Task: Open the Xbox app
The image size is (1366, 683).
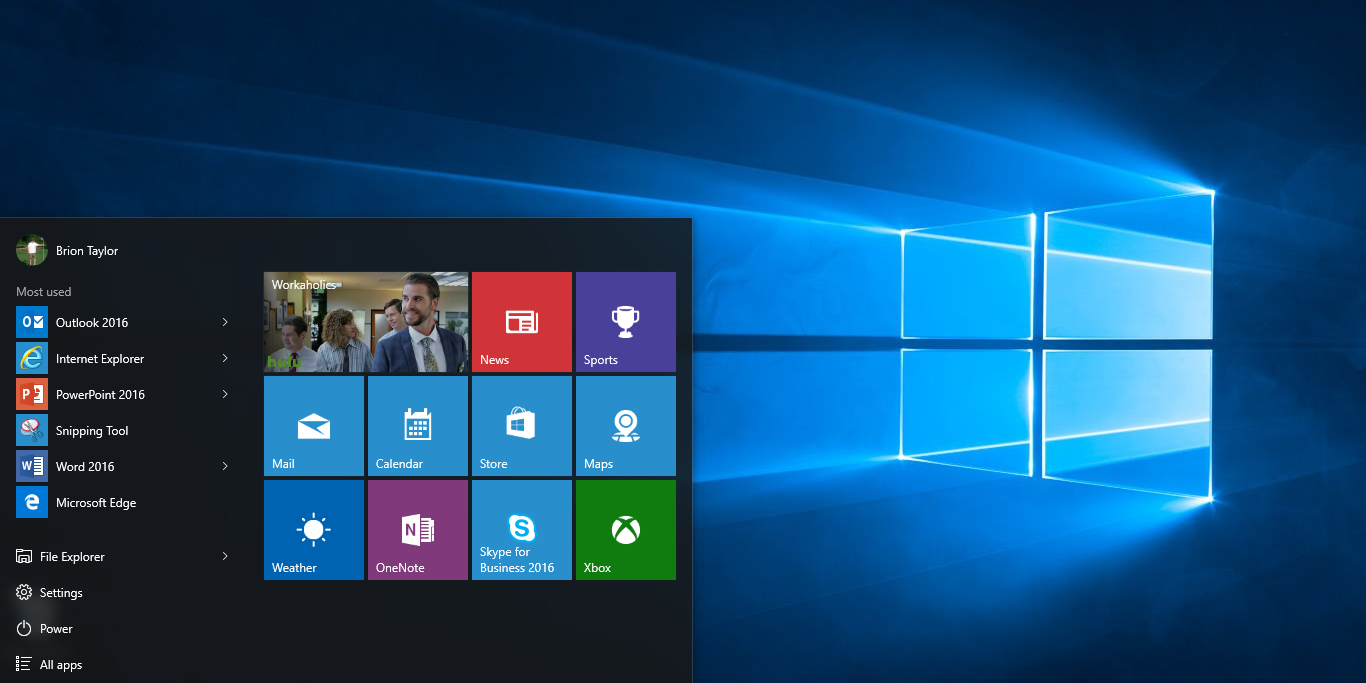Action: click(625, 529)
